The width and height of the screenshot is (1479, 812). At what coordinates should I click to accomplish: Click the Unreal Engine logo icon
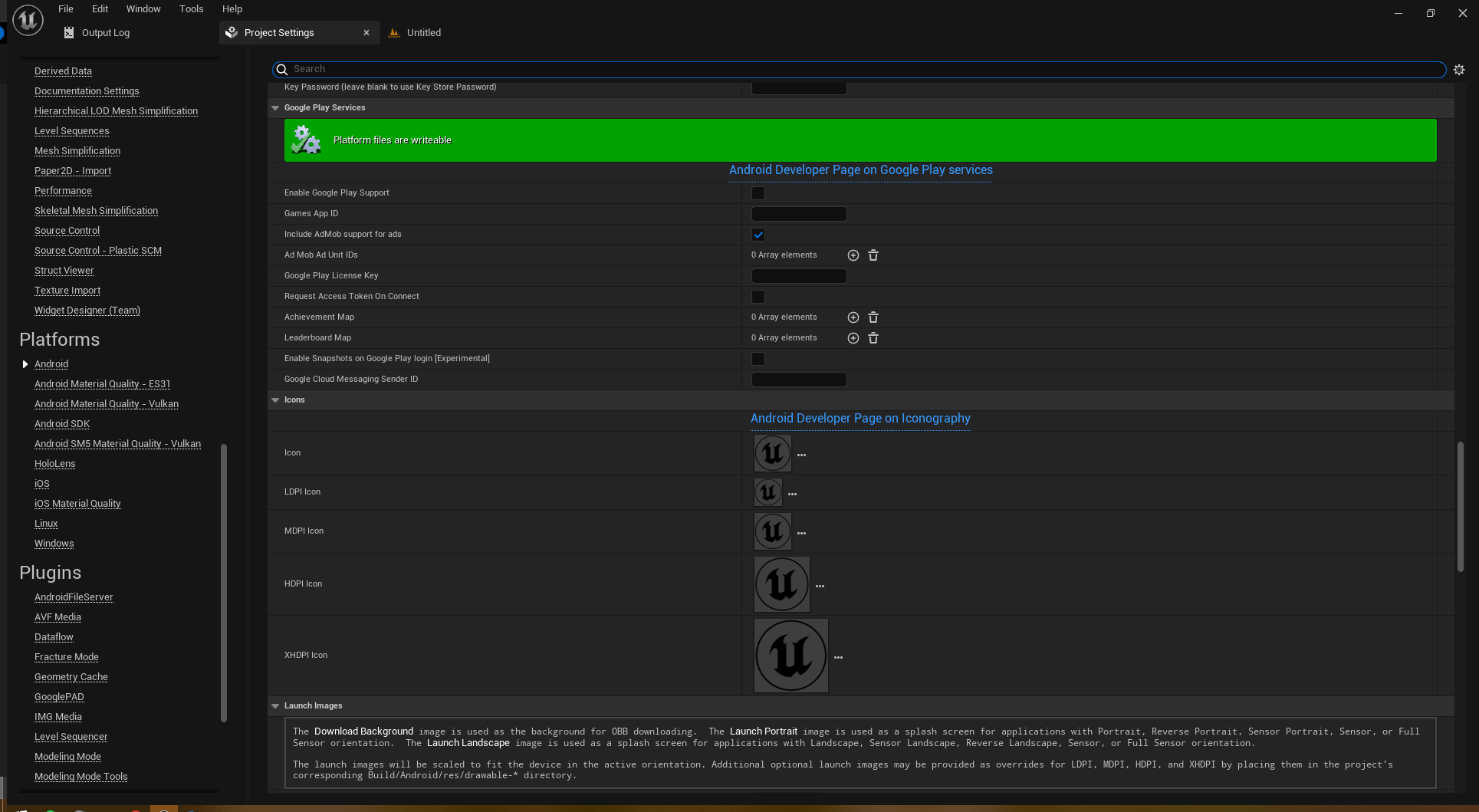coord(28,20)
